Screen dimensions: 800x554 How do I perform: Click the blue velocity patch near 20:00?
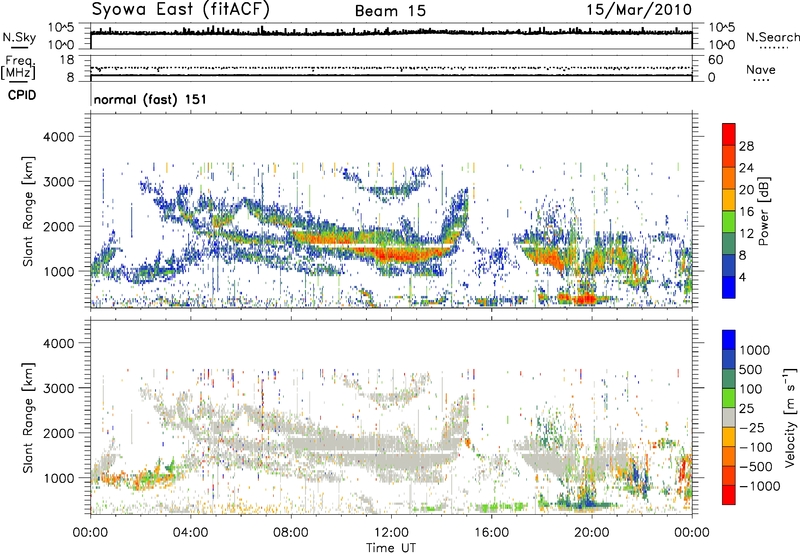click(586, 499)
